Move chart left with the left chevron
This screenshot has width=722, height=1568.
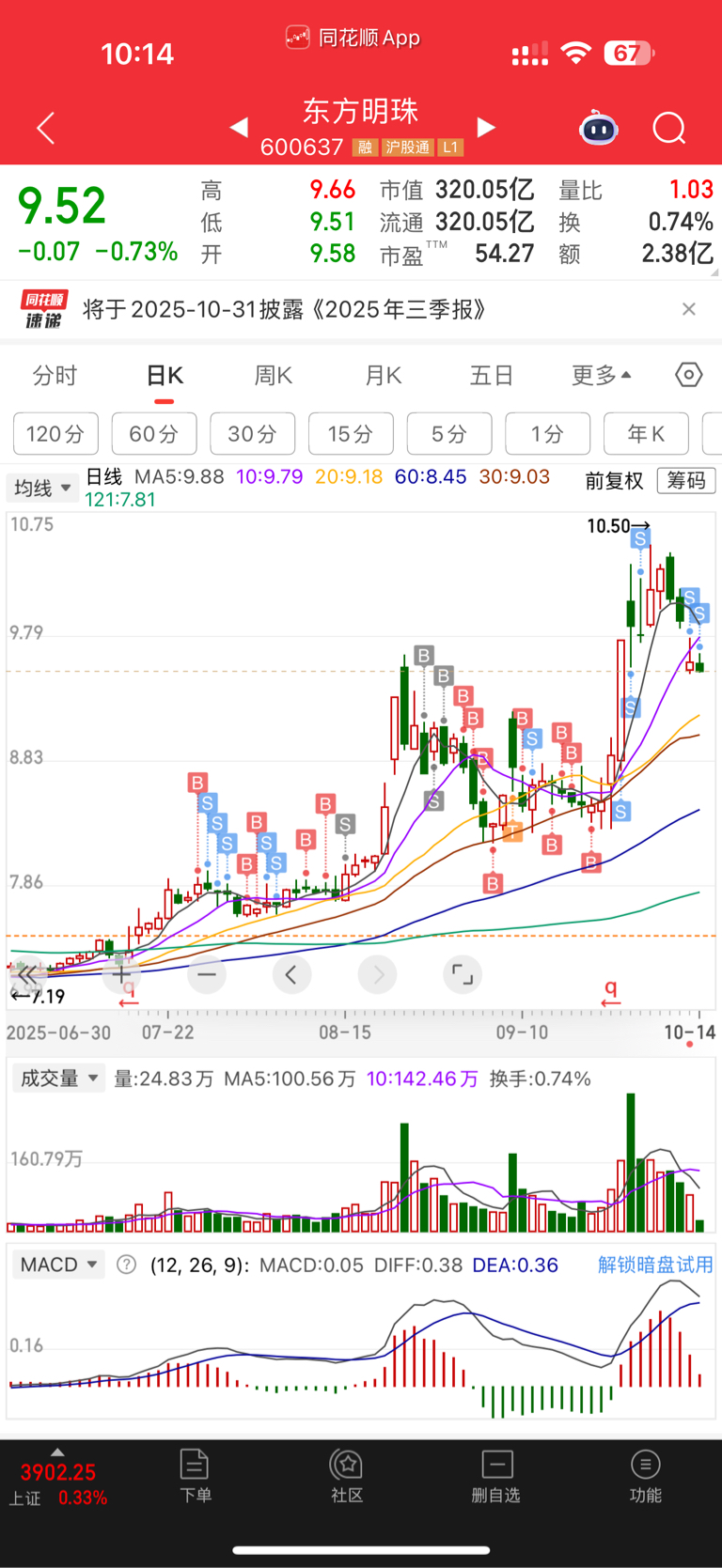(291, 974)
